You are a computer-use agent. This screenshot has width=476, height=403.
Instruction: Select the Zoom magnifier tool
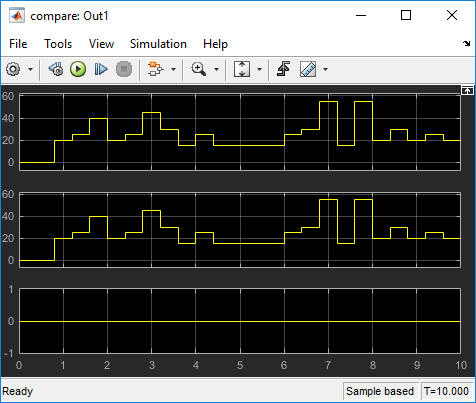pyautogui.click(x=199, y=69)
